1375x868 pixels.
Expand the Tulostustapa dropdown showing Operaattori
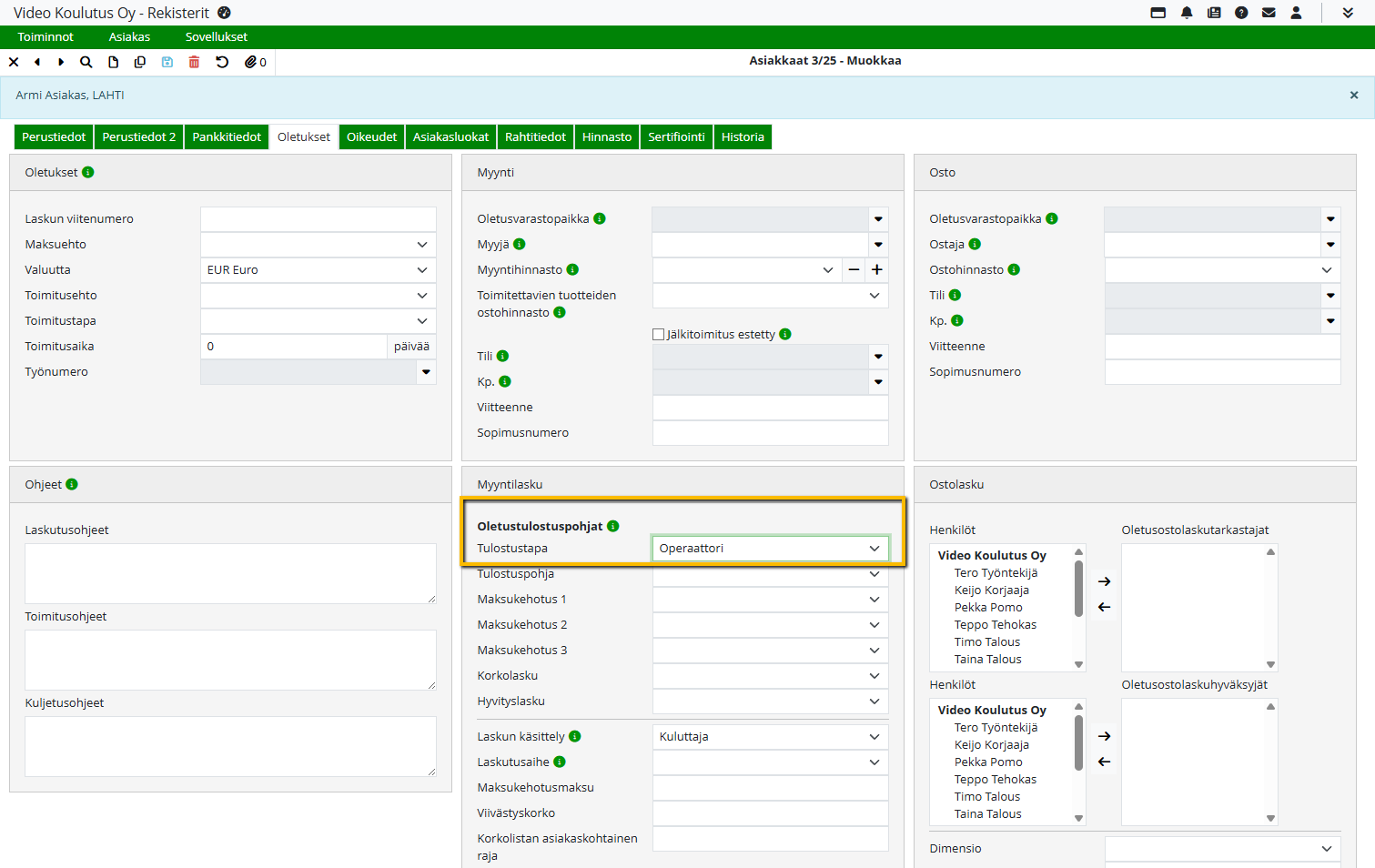[x=770, y=549]
